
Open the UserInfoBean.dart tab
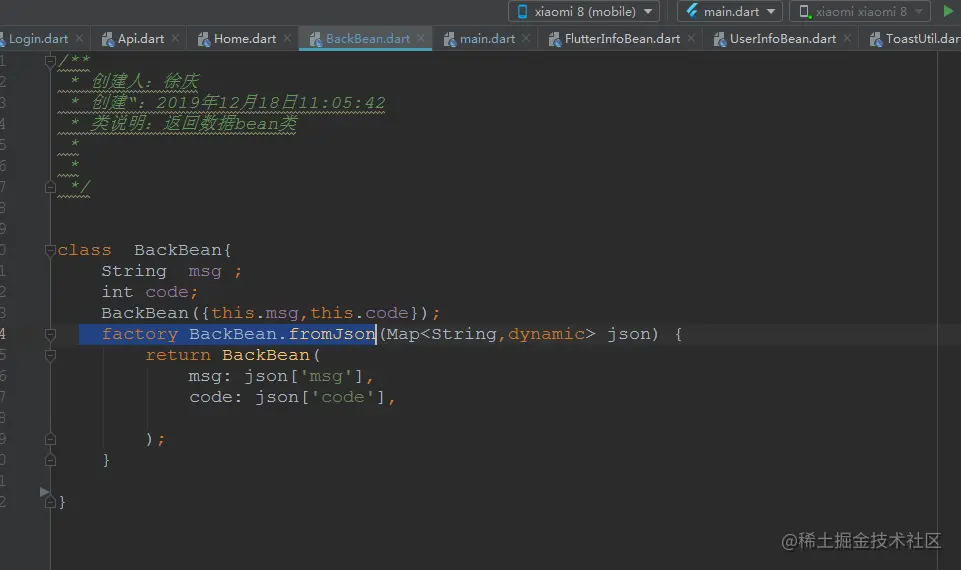[x=782, y=39]
